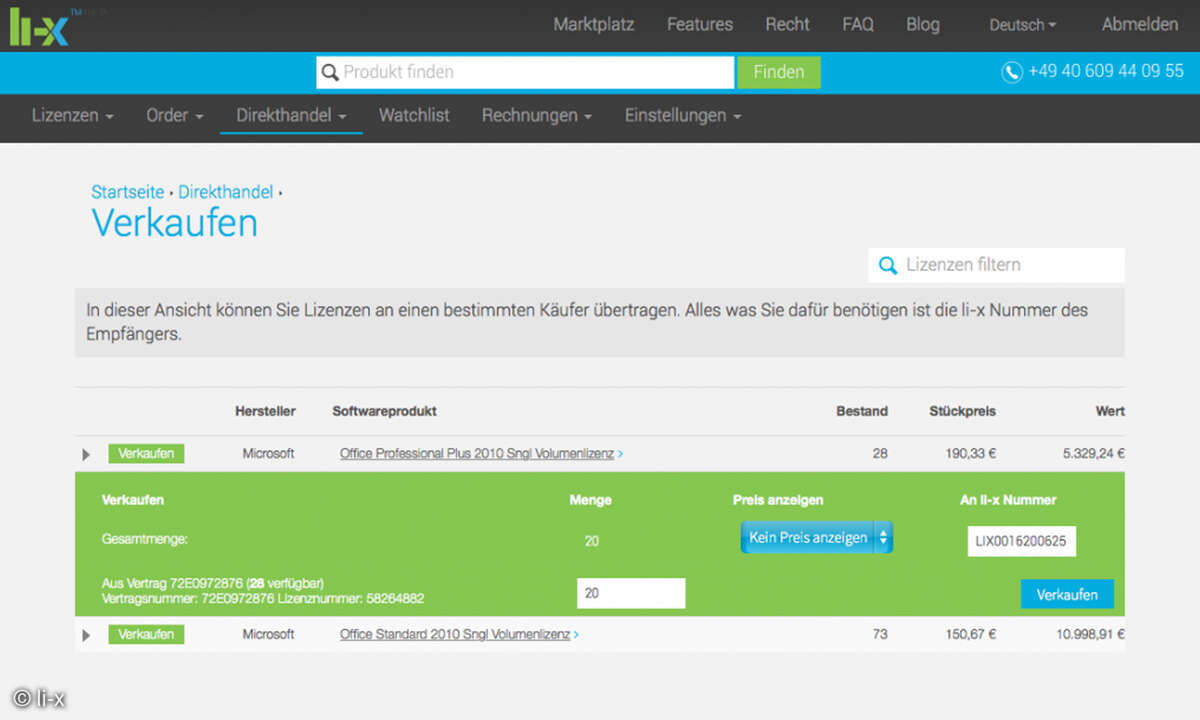This screenshot has width=1200, height=720.
Task: Click the Stückpreis column header
Action: click(x=962, y=411)
